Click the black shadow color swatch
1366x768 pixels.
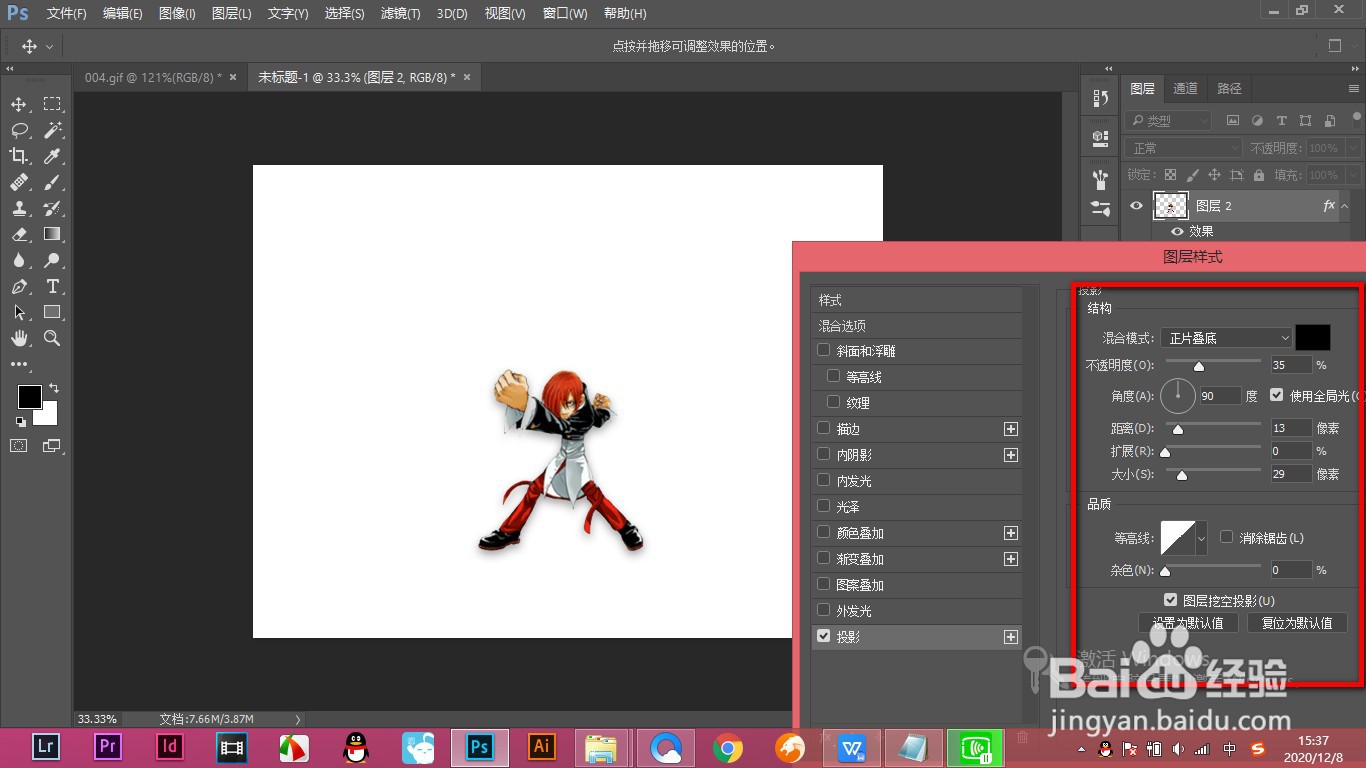click(x=1313, y=337)
